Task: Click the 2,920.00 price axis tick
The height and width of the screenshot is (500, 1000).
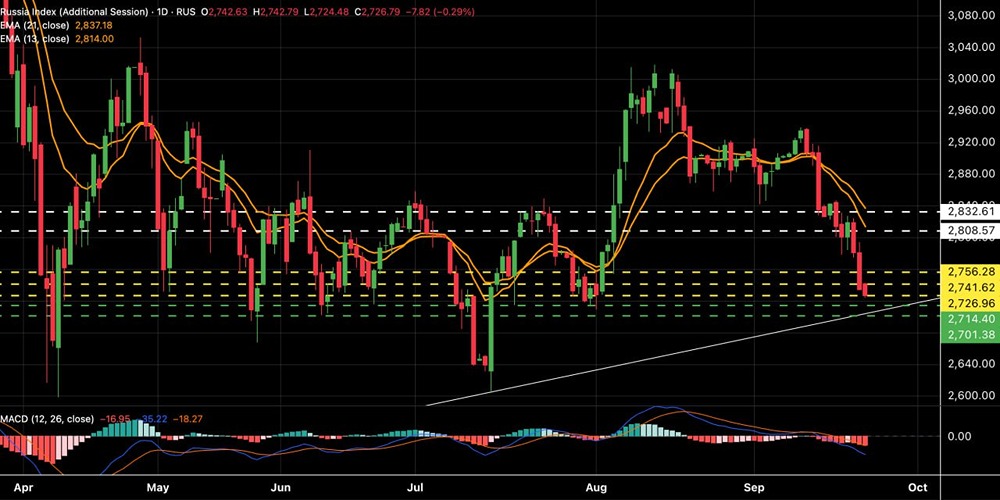Action: 971,142
